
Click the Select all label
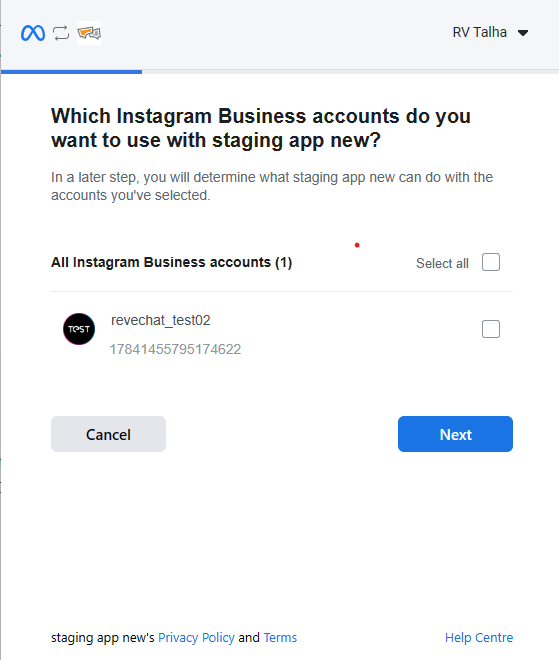pos(442,263)
